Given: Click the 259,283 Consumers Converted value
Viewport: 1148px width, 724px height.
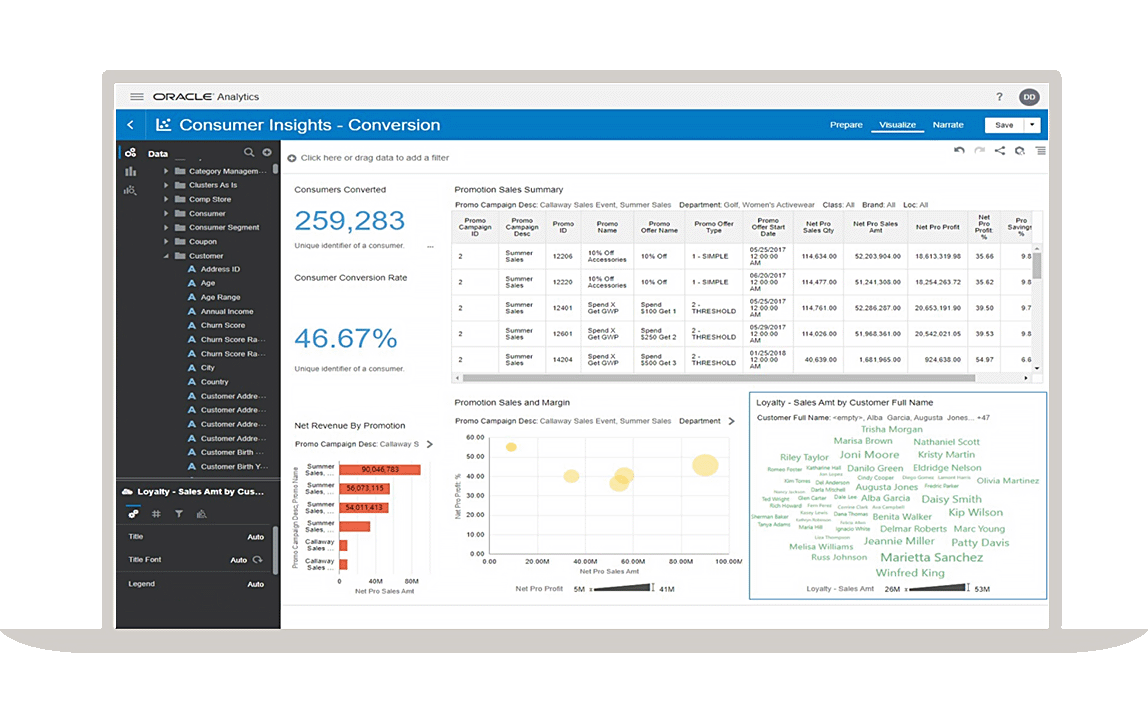Looking at the screenshot, I should 349,220.
